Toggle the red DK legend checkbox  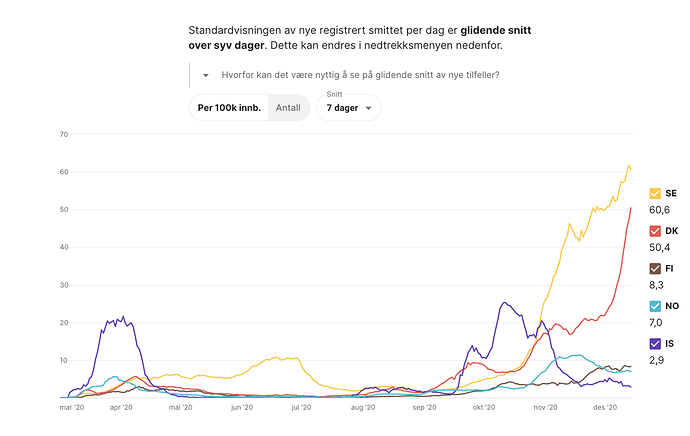tap(655, 231)
